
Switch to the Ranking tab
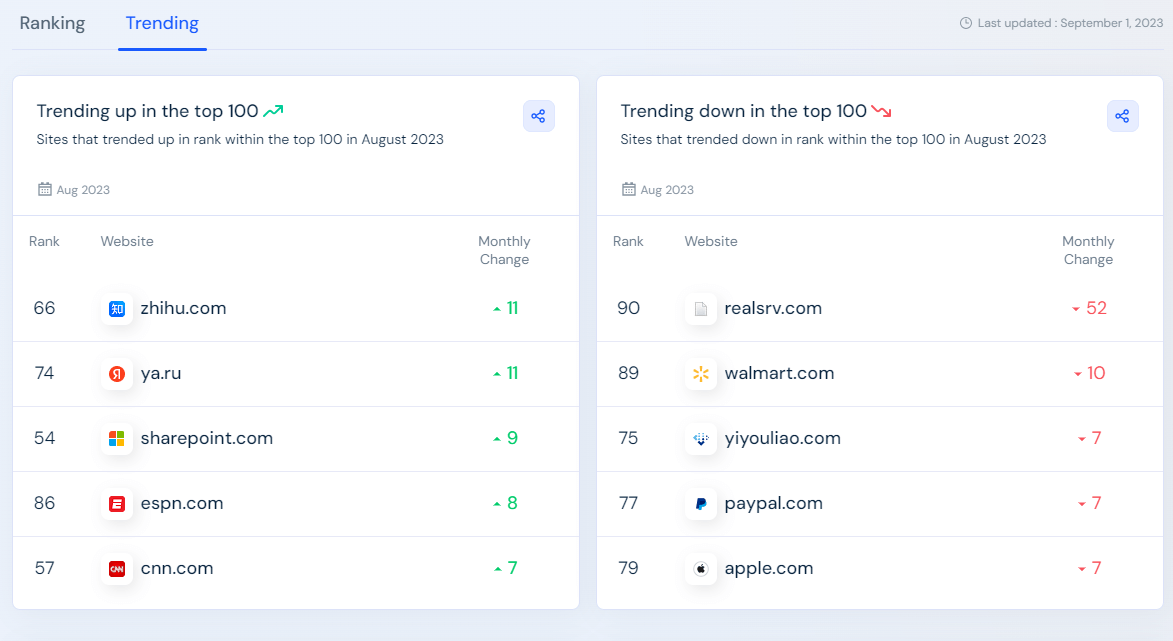click(x=52, y=22)
